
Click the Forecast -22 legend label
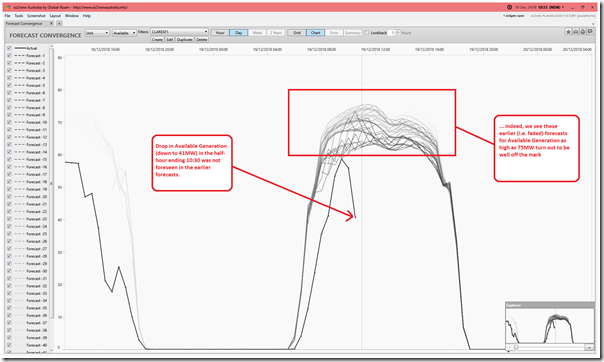point(37,211)
